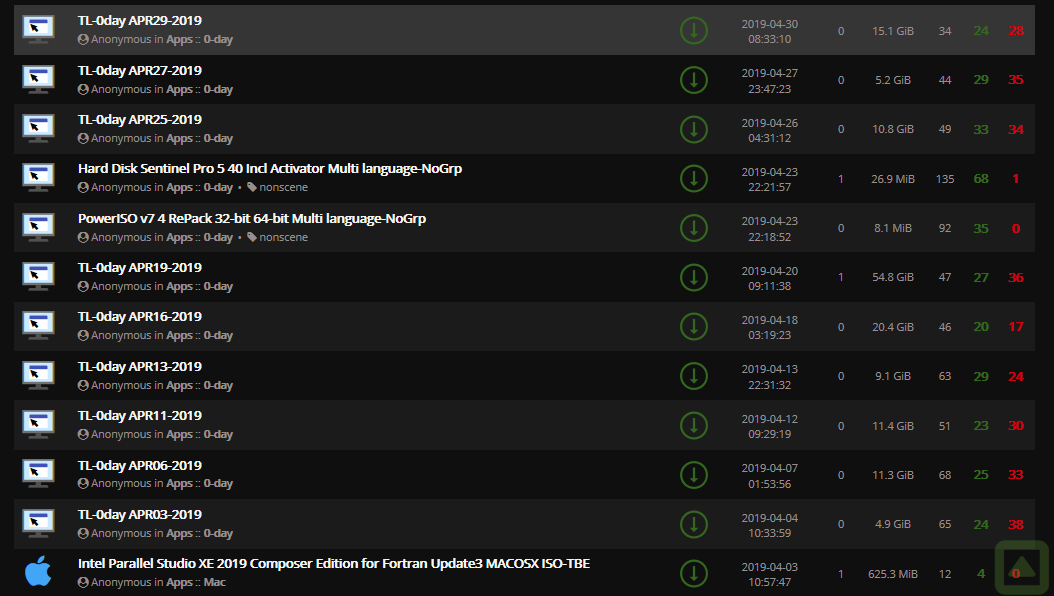Click the Mac category link in Intel row

pos(214,583)
